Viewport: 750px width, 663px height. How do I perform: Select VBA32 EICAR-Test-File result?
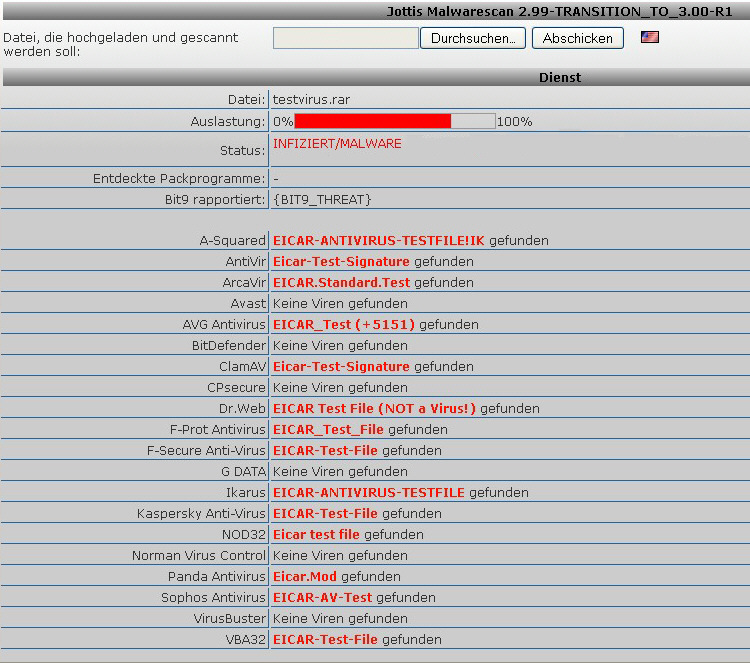pos(325,640)
